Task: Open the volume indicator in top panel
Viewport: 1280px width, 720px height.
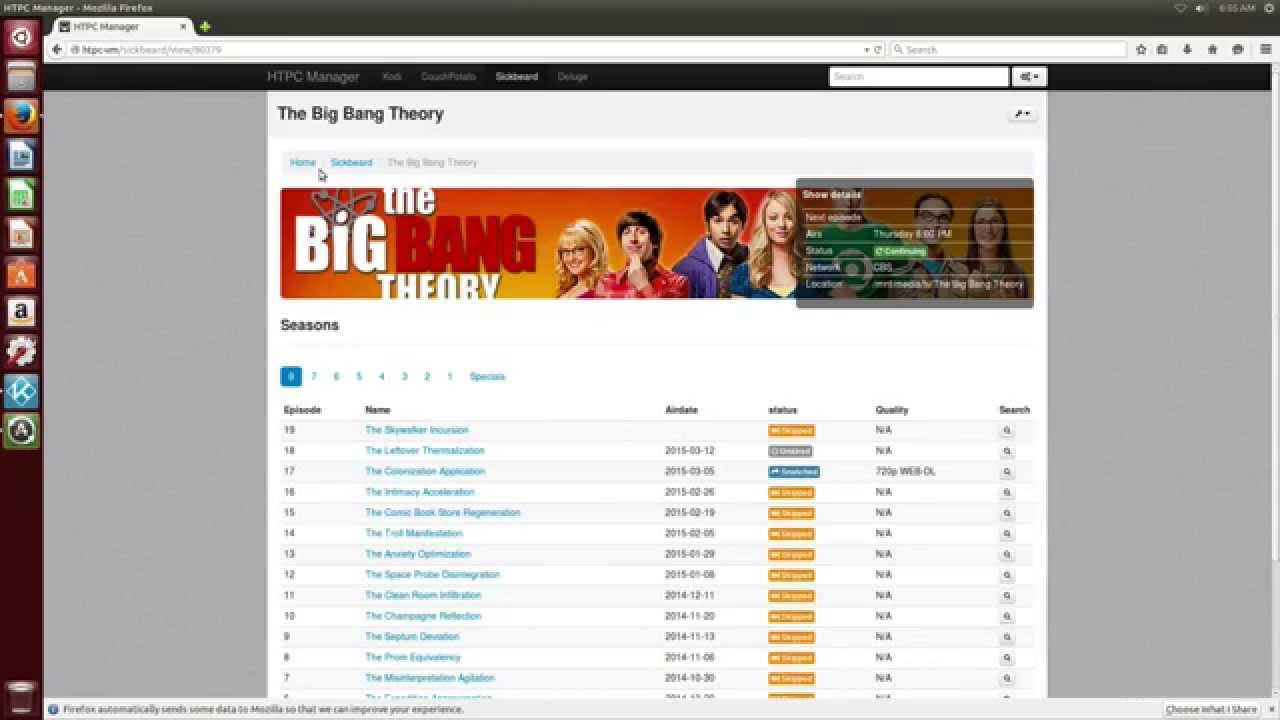Action: tap(1201, 8)
